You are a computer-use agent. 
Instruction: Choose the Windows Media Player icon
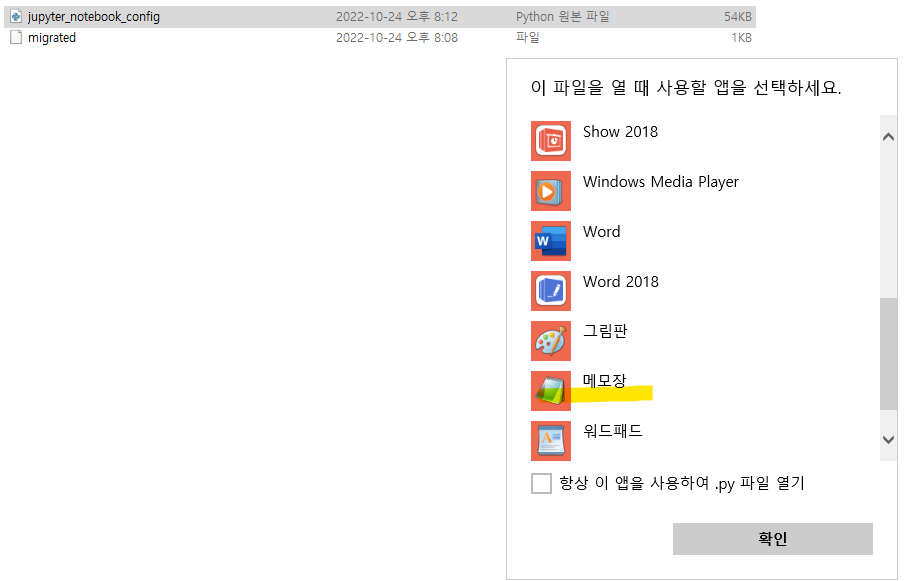pyautogui.click(x=551, y=191)
